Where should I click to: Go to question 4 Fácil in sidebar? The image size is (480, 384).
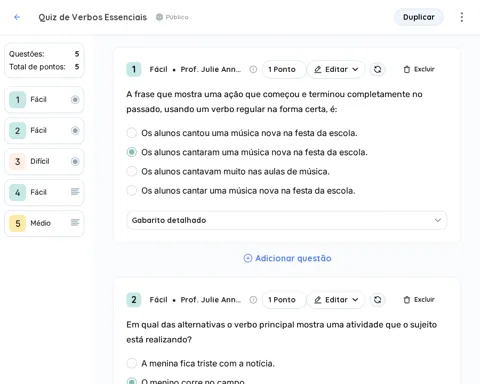(x=44, y=192)
